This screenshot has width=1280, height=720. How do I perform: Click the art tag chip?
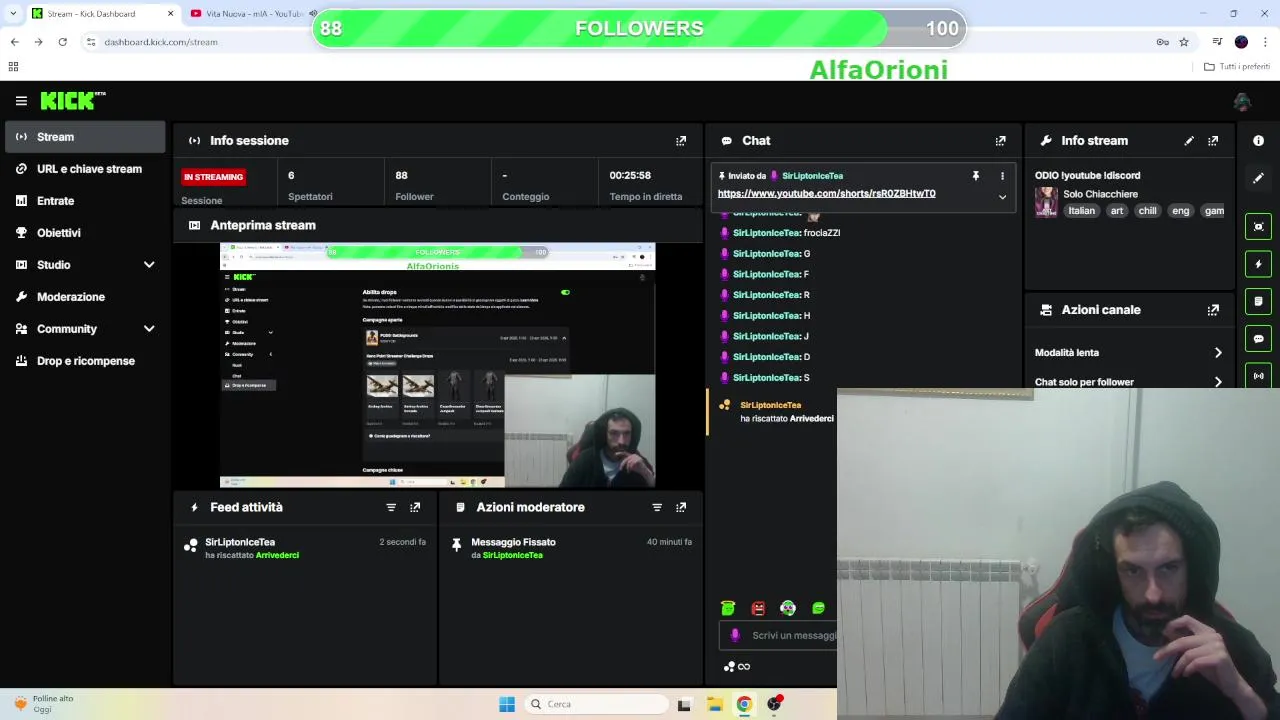pyautogui.click(x=1117, y=211)
